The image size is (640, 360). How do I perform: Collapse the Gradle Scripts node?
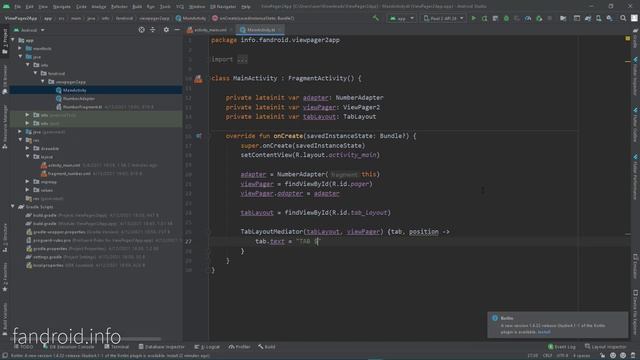tap(13, 207)
